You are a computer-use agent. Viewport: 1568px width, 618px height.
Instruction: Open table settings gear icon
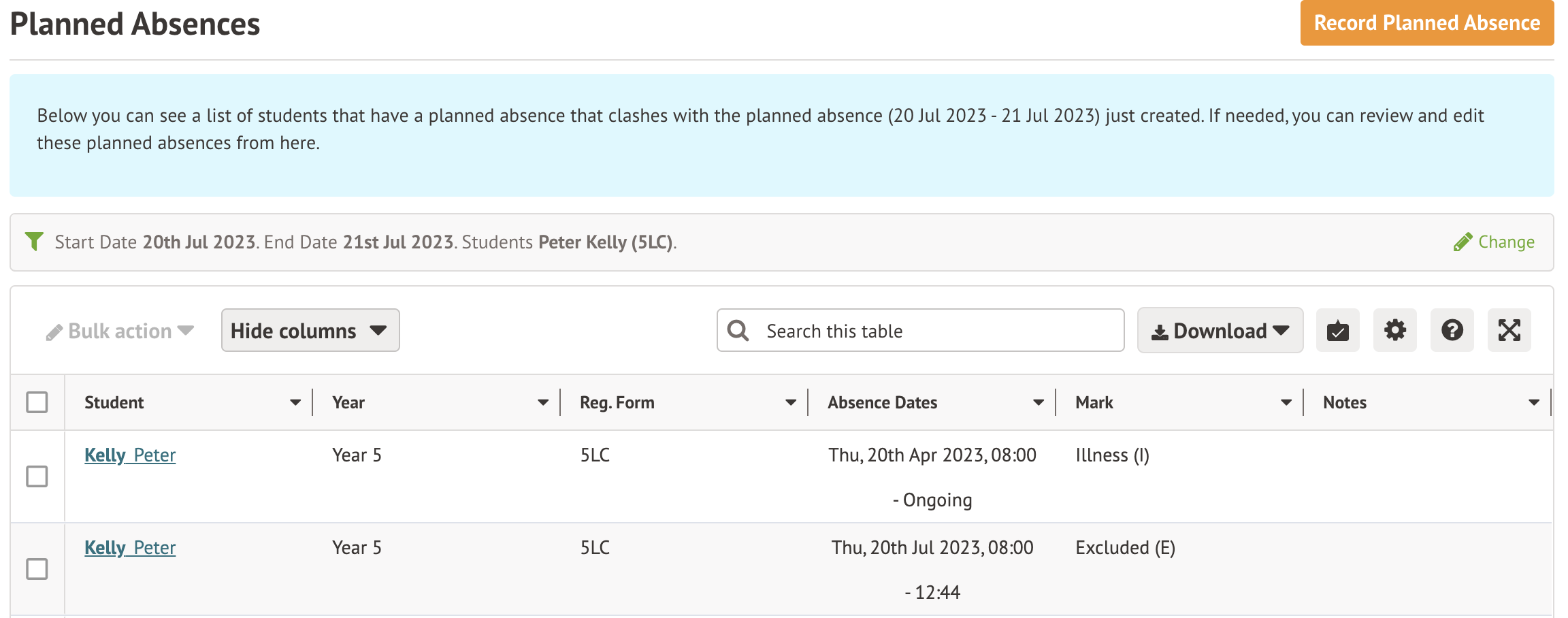tap(1394, 331)
